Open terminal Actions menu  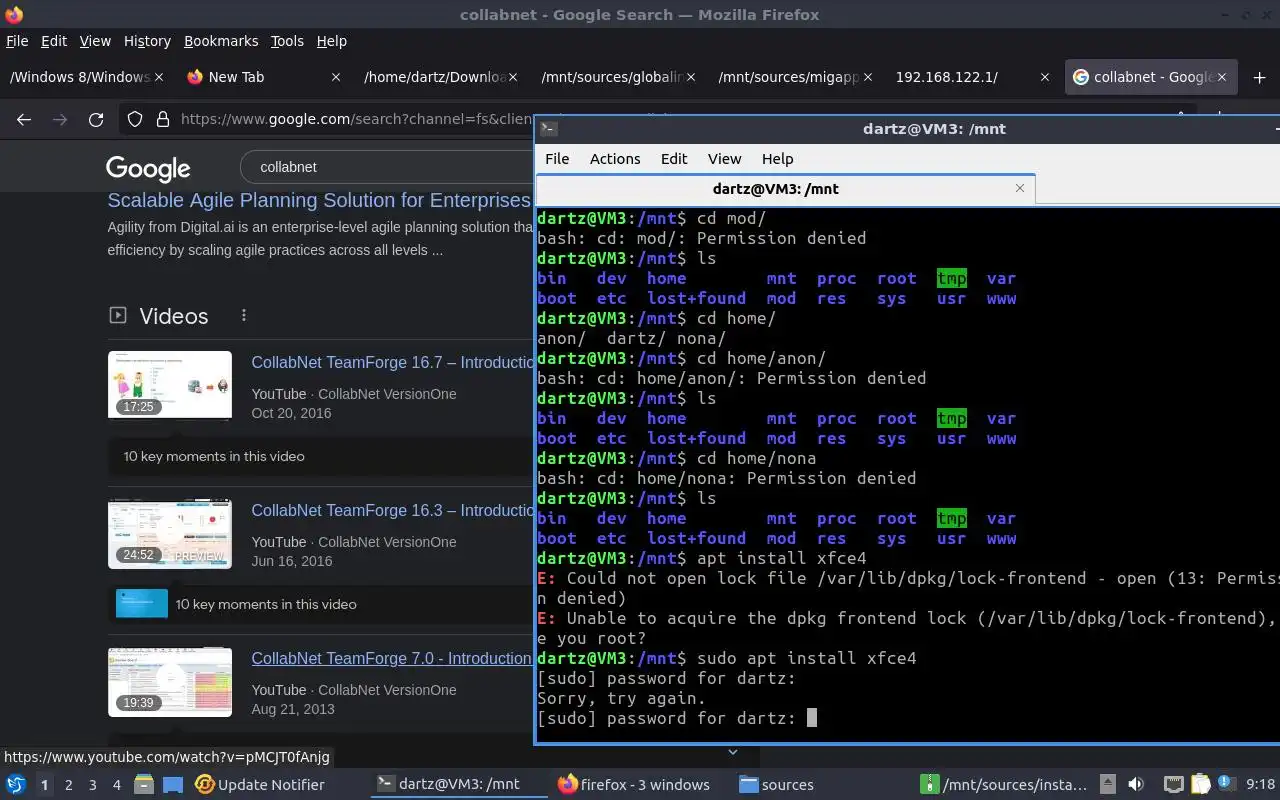[x=615, y=158]
